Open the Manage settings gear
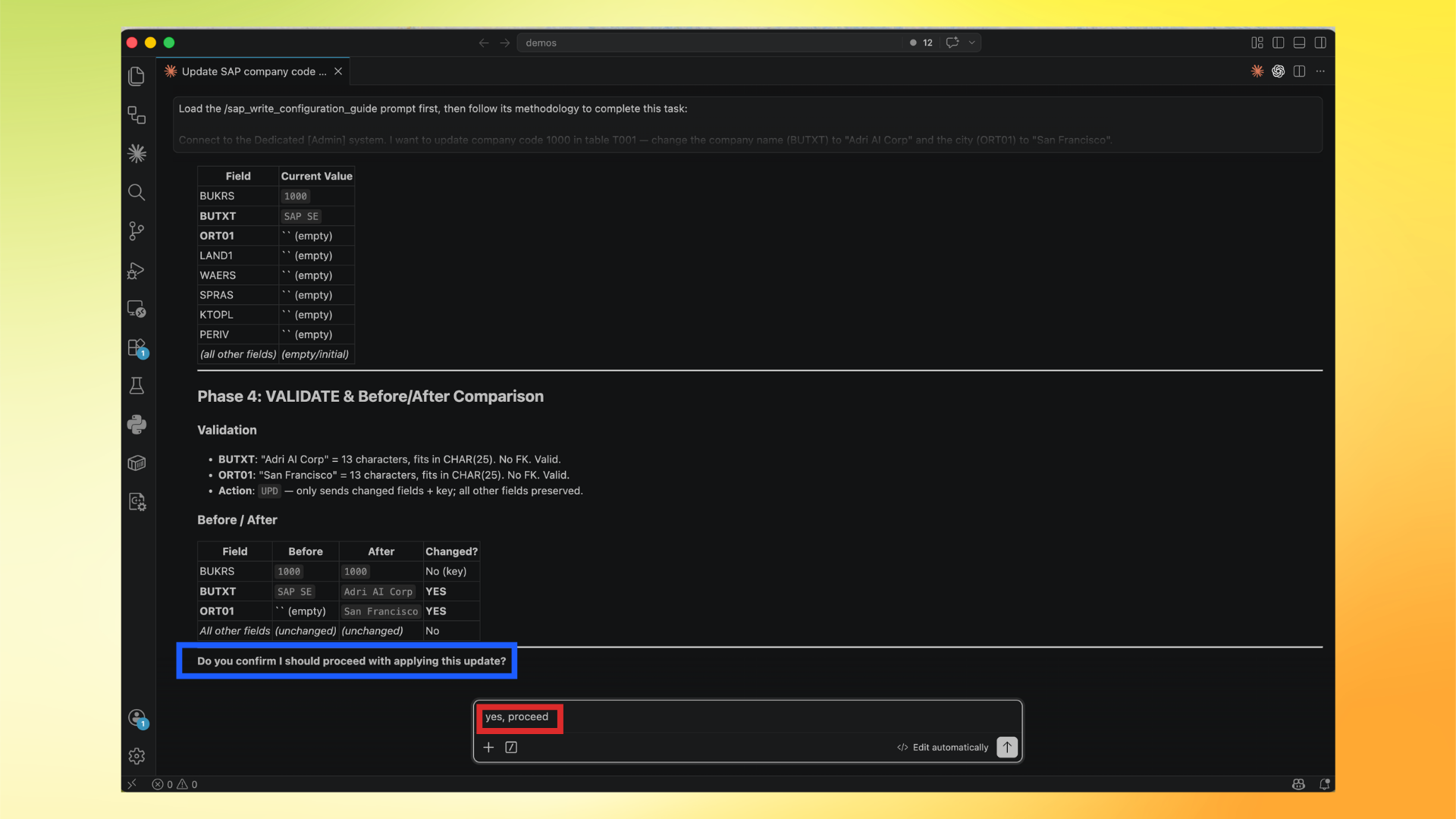 136,756
